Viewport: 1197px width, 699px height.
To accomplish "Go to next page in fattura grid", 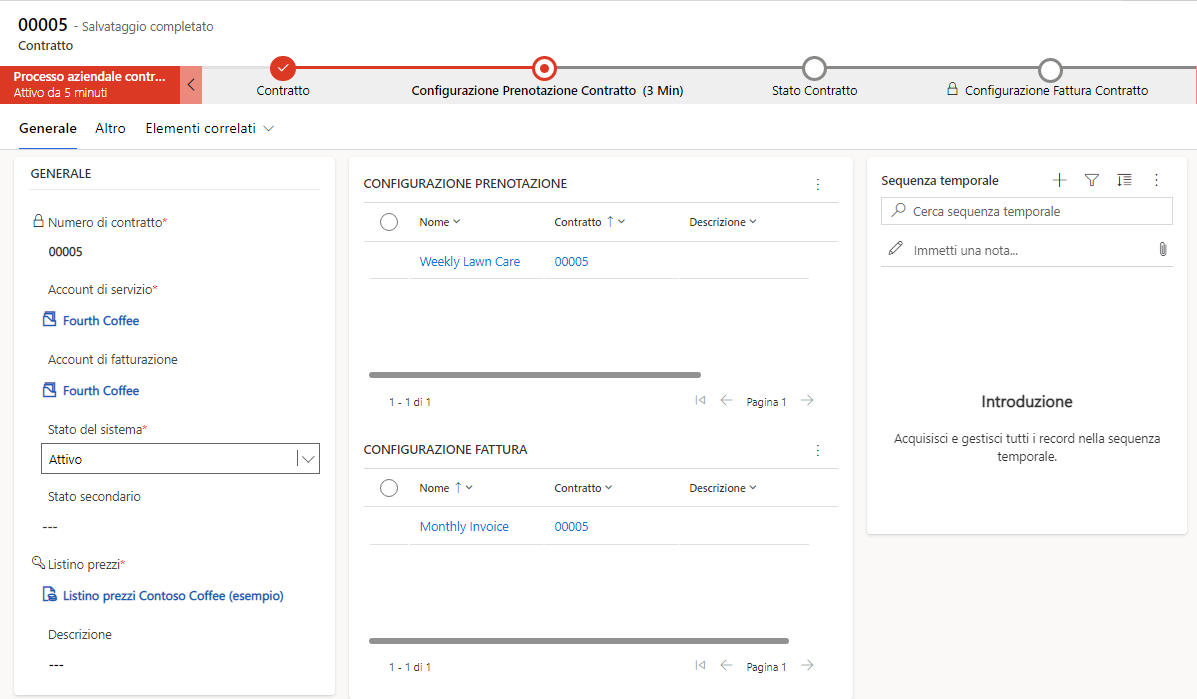I will (807, 665).
